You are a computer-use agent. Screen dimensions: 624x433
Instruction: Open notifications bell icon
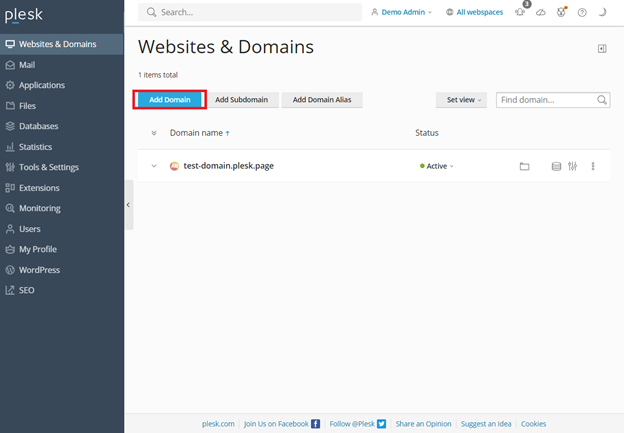click(x=520, y=12)
